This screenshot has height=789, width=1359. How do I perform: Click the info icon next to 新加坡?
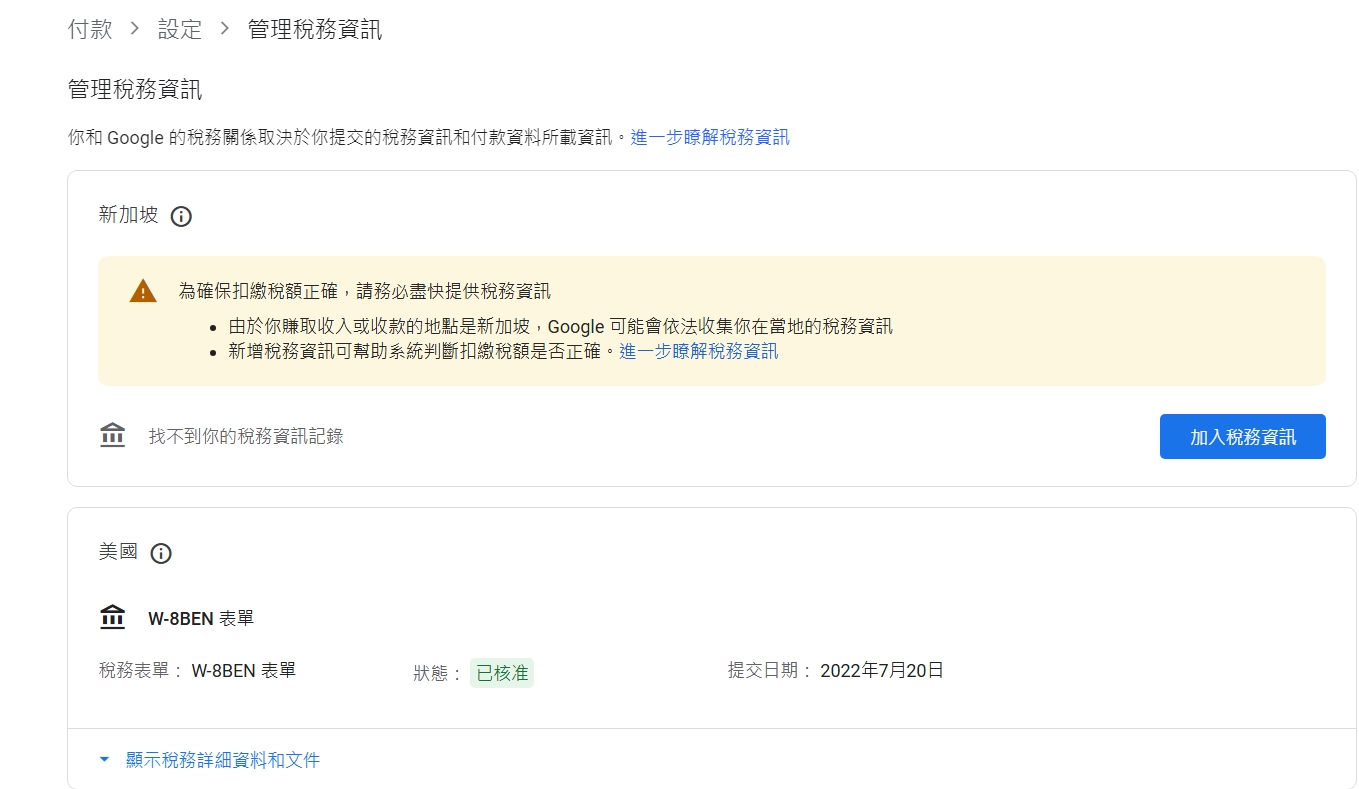tap(181, 216)
